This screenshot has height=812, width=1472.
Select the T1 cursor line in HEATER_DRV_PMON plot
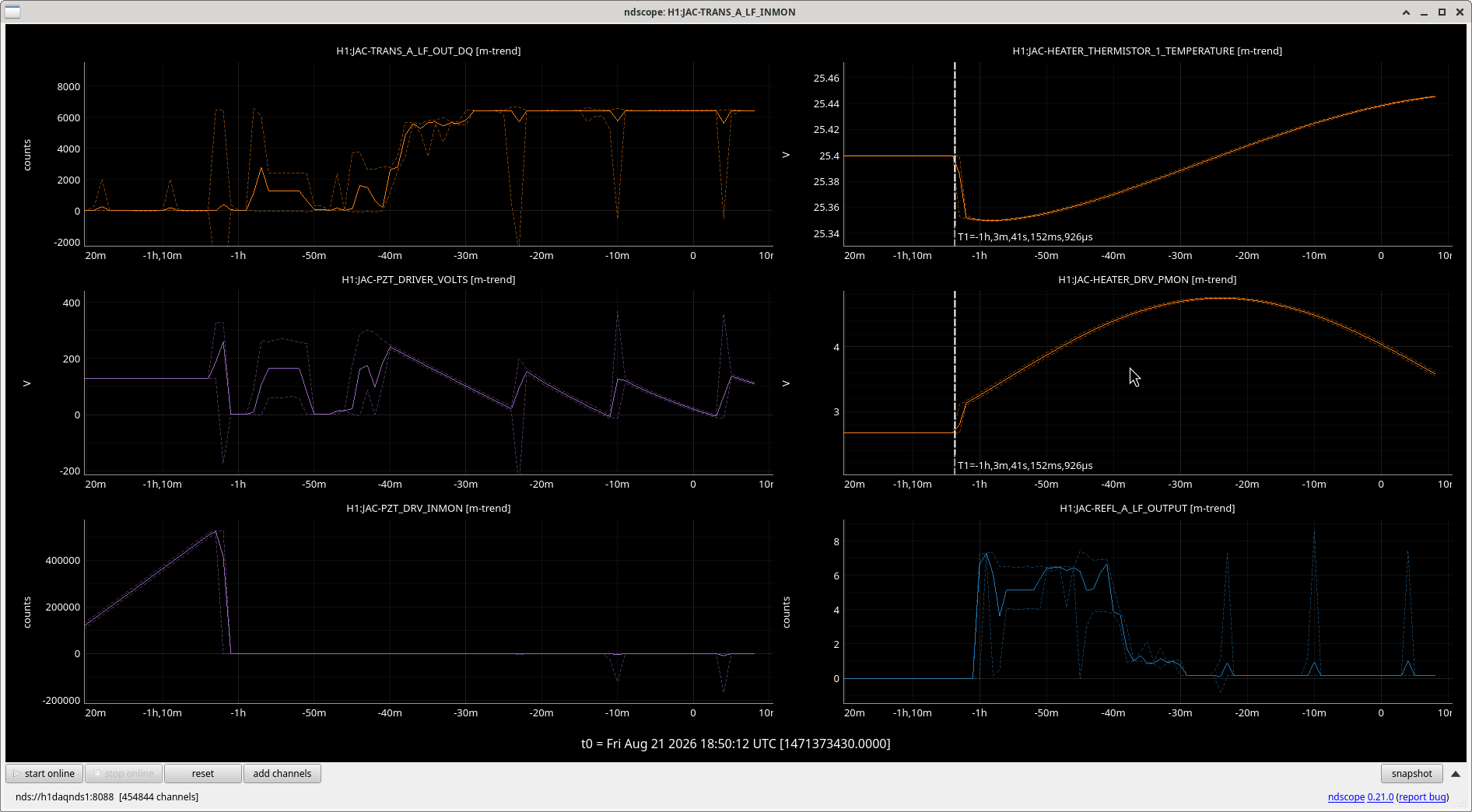955,383
